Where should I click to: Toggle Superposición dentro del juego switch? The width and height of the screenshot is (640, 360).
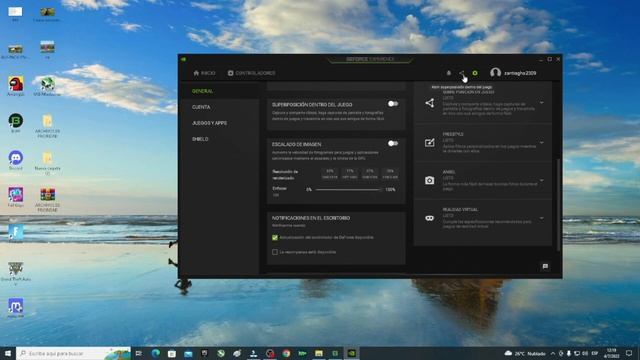[x=393, y=104]
